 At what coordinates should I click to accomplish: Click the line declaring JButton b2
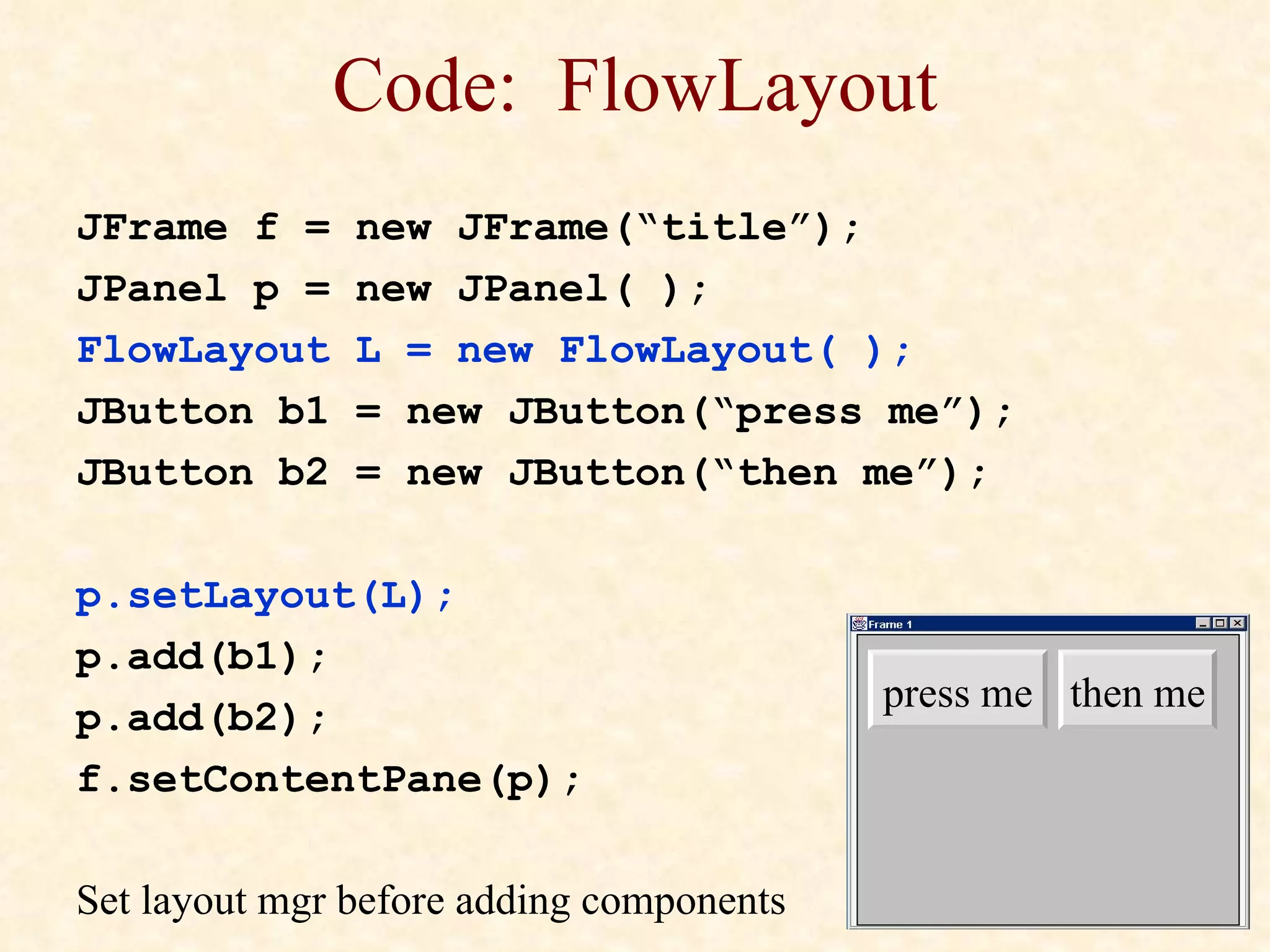pyautogui.click(x=531, y=474)
